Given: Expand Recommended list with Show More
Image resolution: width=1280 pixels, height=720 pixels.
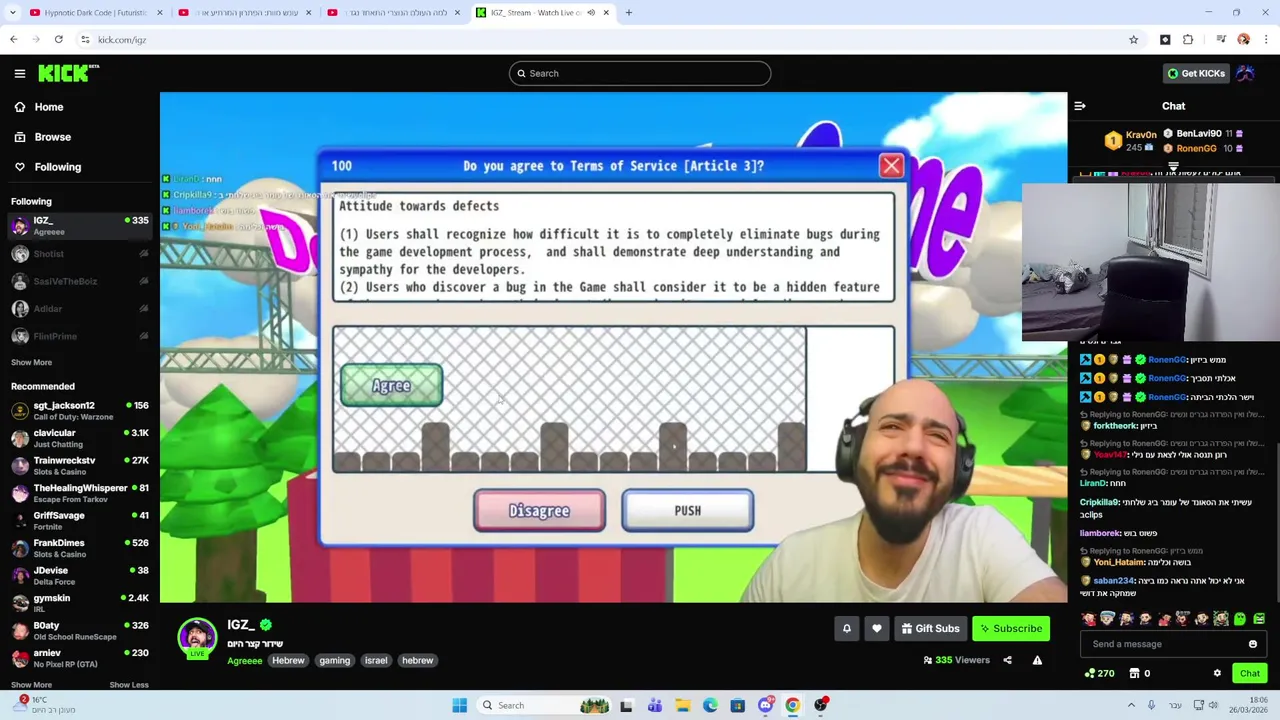Looking at the screenshot, I should [x=31, y=685].
